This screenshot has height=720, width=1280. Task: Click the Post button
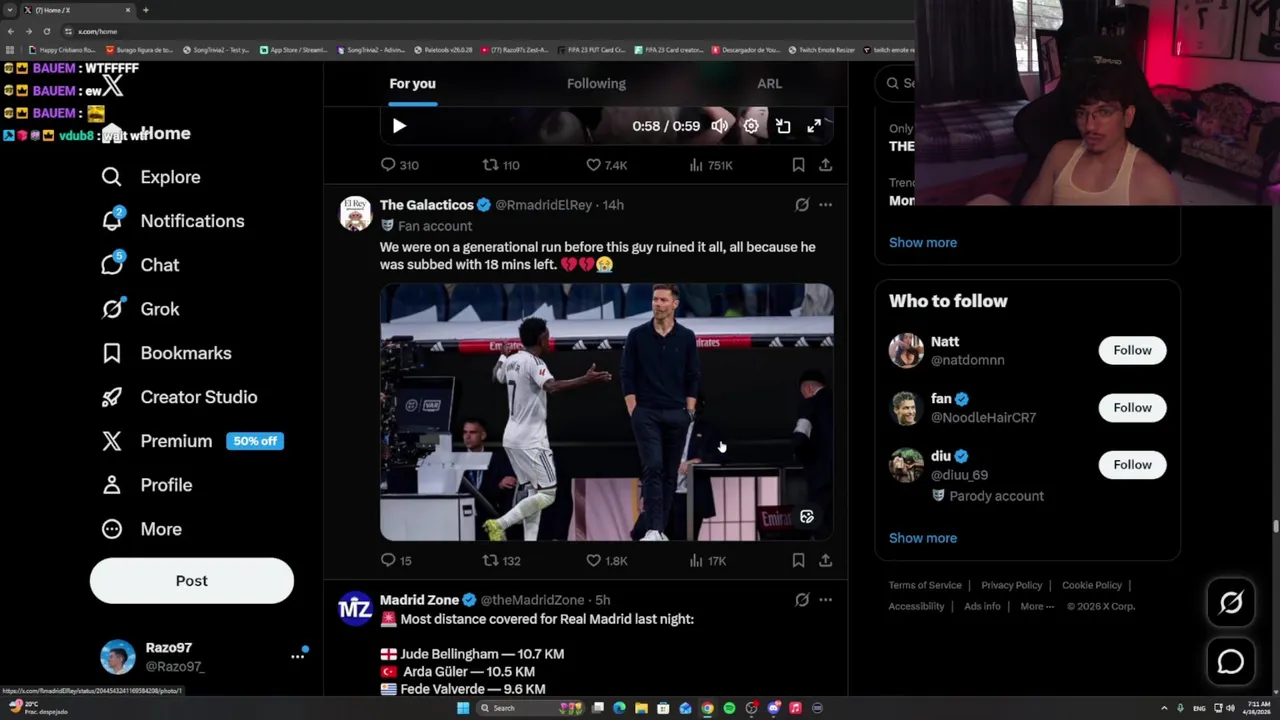point(192,581)
